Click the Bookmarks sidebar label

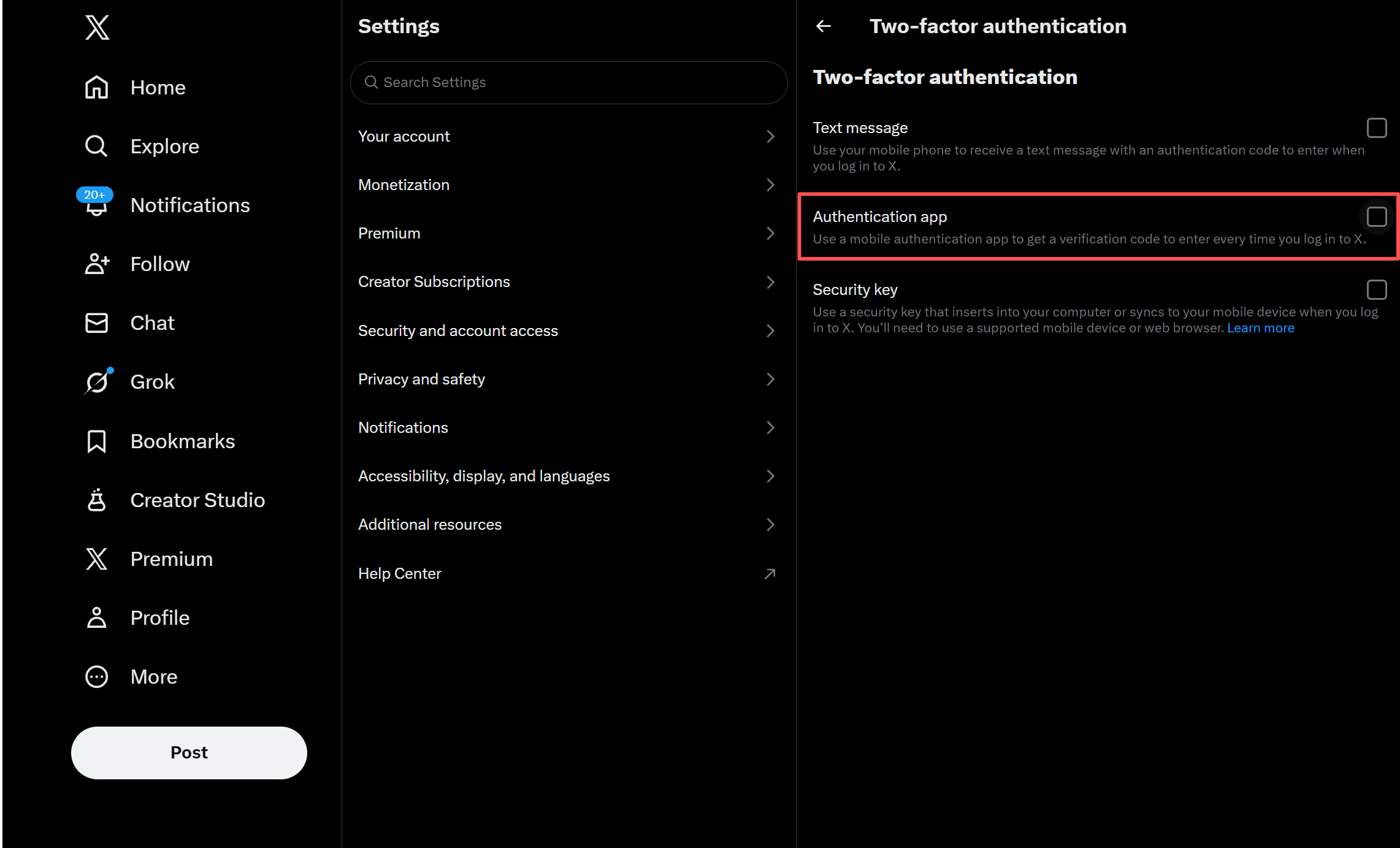pos(183,441)
